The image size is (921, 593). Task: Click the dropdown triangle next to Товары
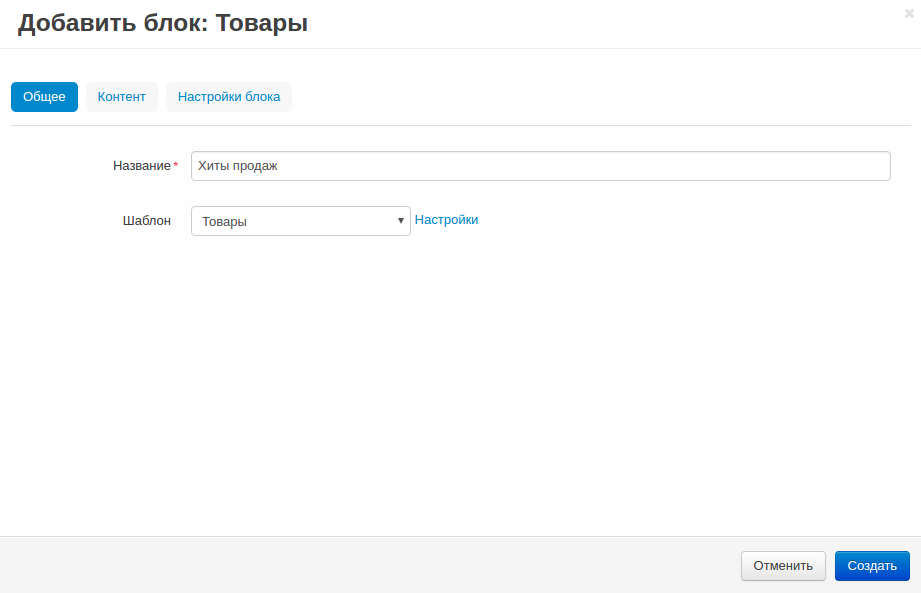pyautogui.click(x=400, y=221)
